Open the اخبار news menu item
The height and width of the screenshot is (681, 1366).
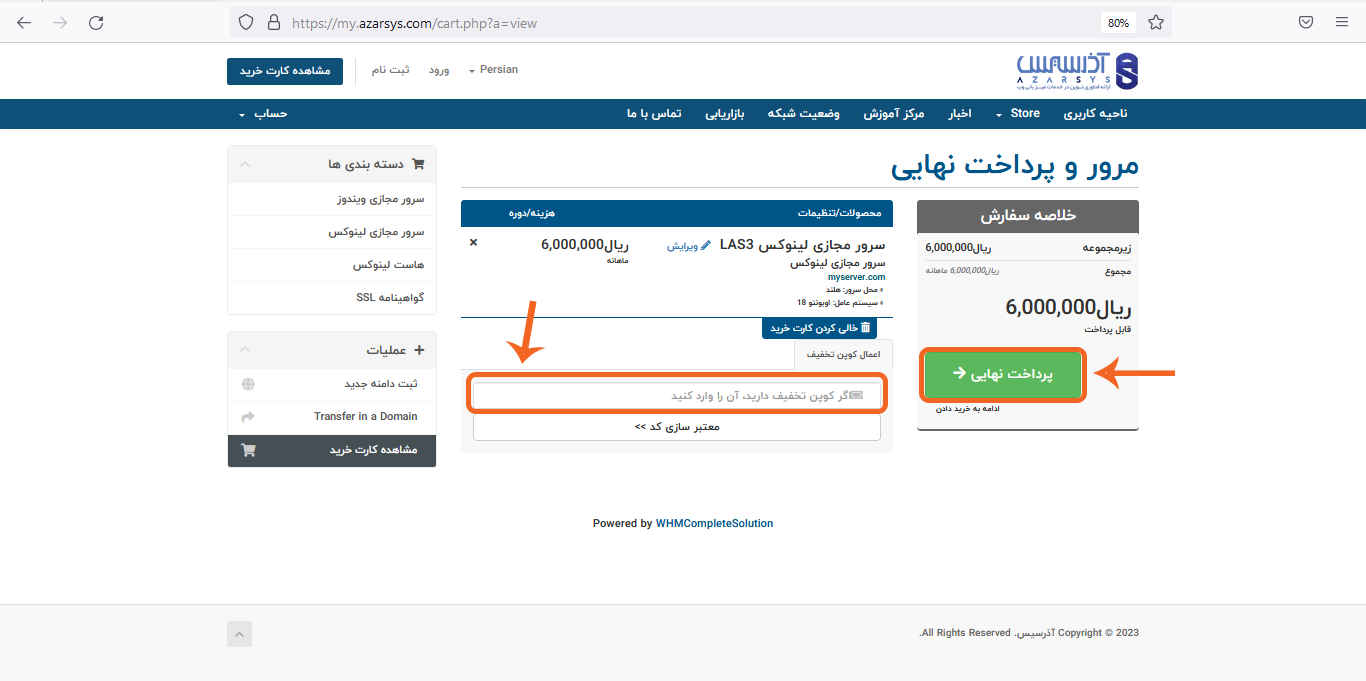960,114
